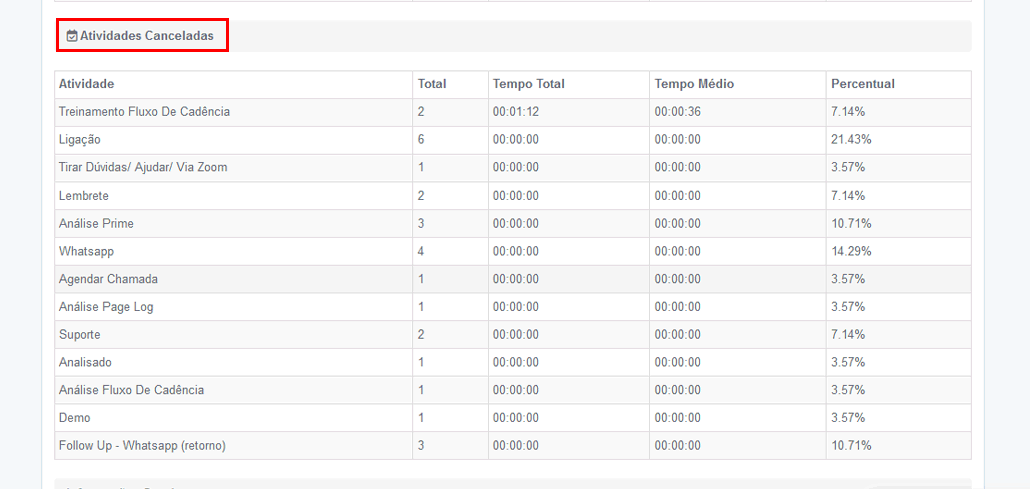1030x489 pixels.
Task: Select the Treinamento Fluxo De Cadência row
Action: [513, 112]
